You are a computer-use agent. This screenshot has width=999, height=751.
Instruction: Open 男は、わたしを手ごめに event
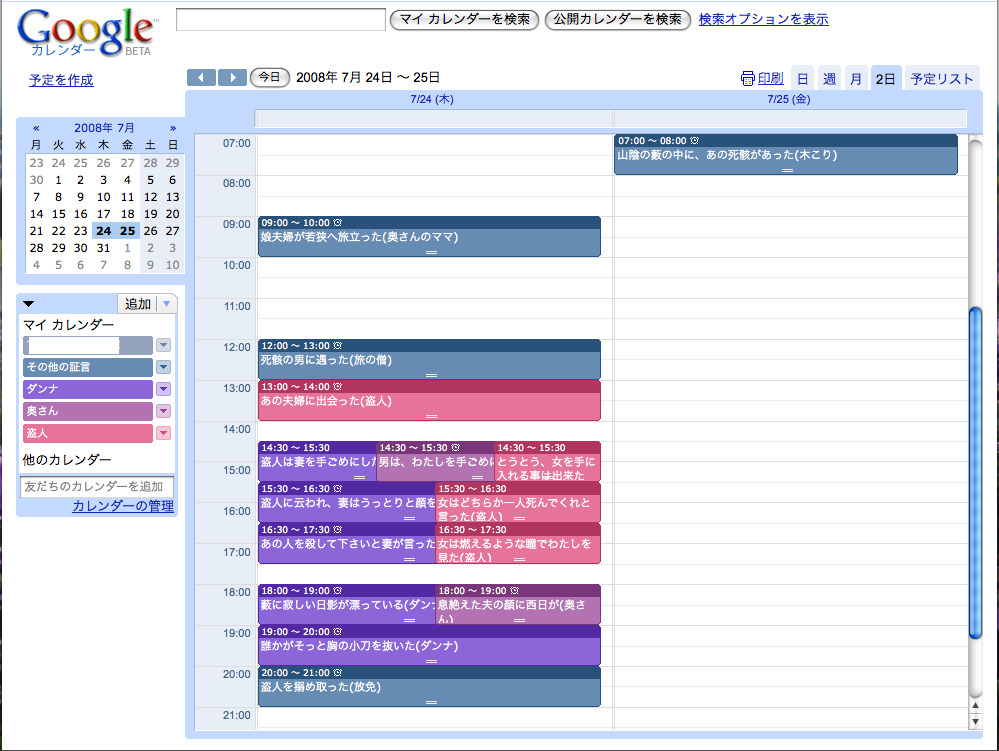[436, 462]
